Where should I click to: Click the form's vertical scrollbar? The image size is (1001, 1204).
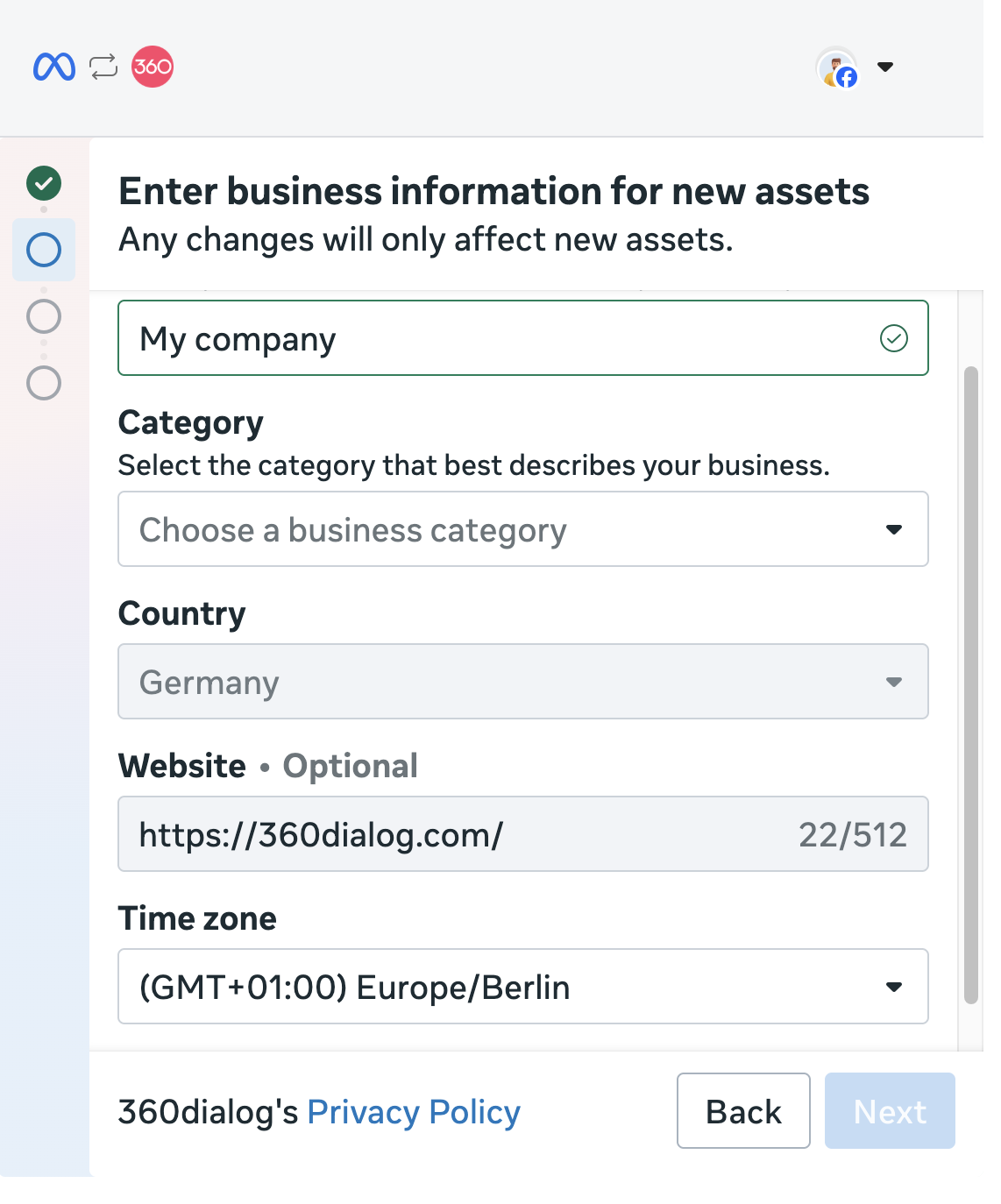coord(970,683)
